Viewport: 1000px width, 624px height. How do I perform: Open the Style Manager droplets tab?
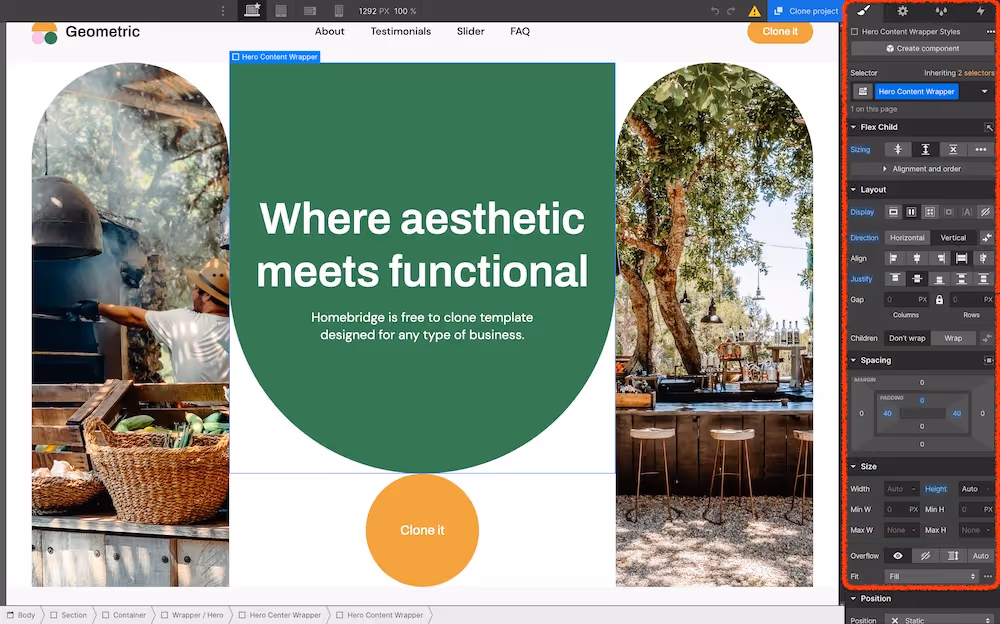941,11
